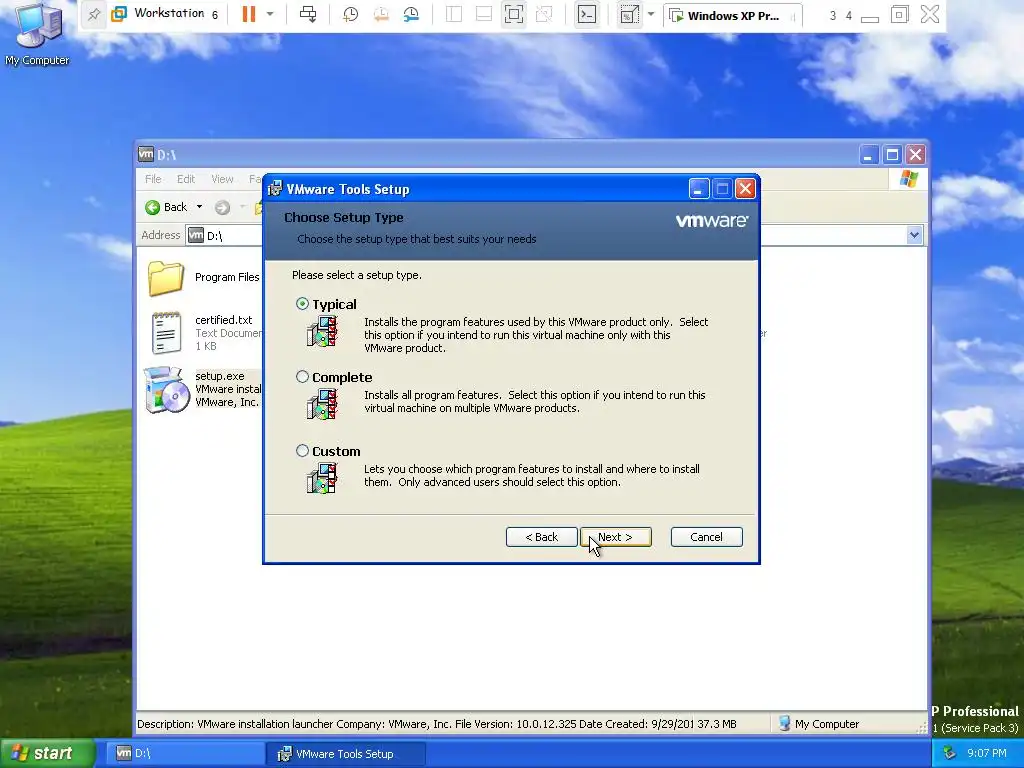
Task: Open the console view icon
Action: click(x=587, y=14)
